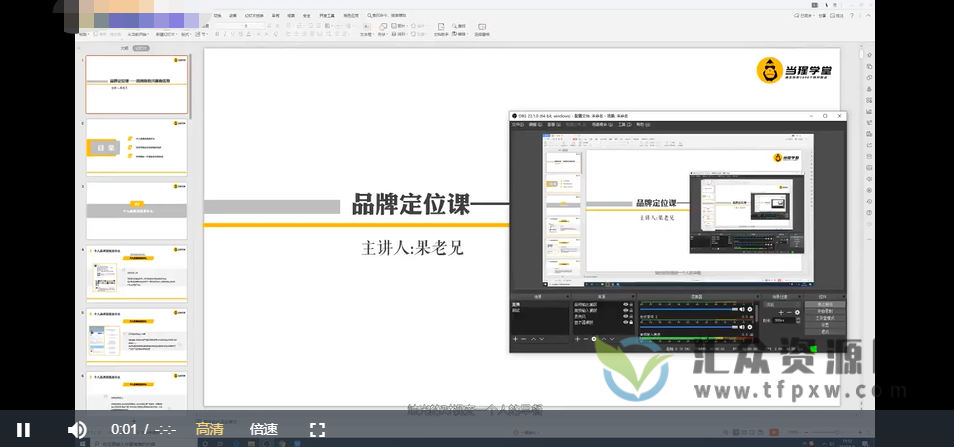Toggle visibility eye of second OBS source
The width and height of the screenshot is (954, 447).
[626, 310]
